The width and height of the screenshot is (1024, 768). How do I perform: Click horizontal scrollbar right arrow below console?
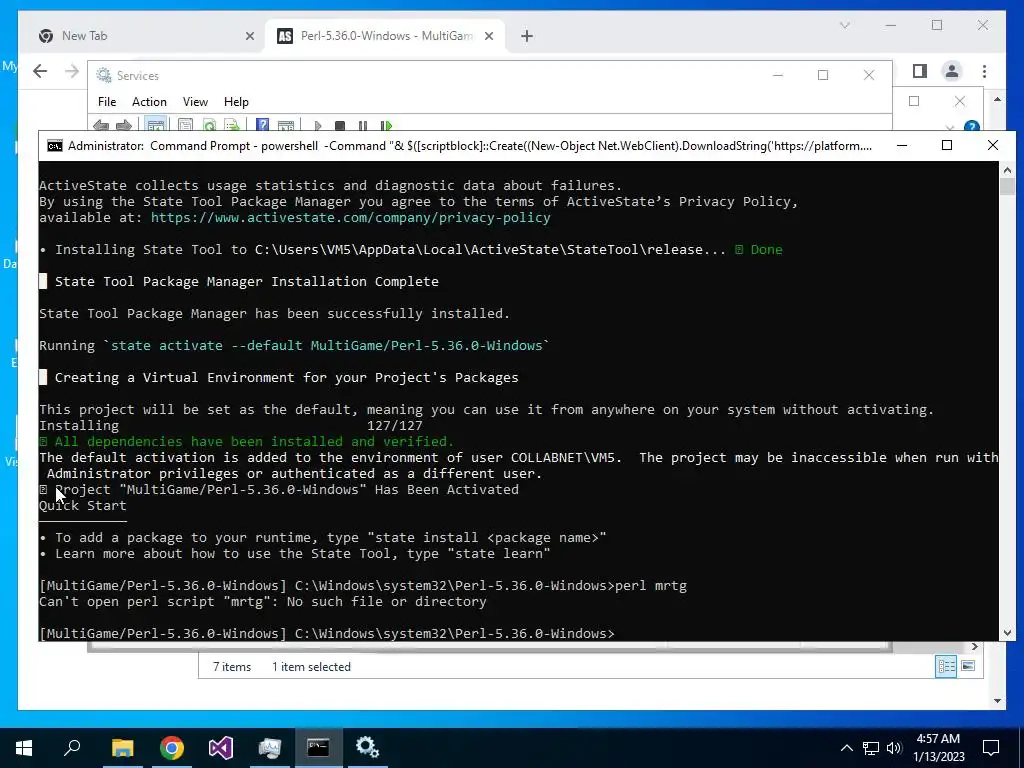pyautogui.click(x=974, y=647)
